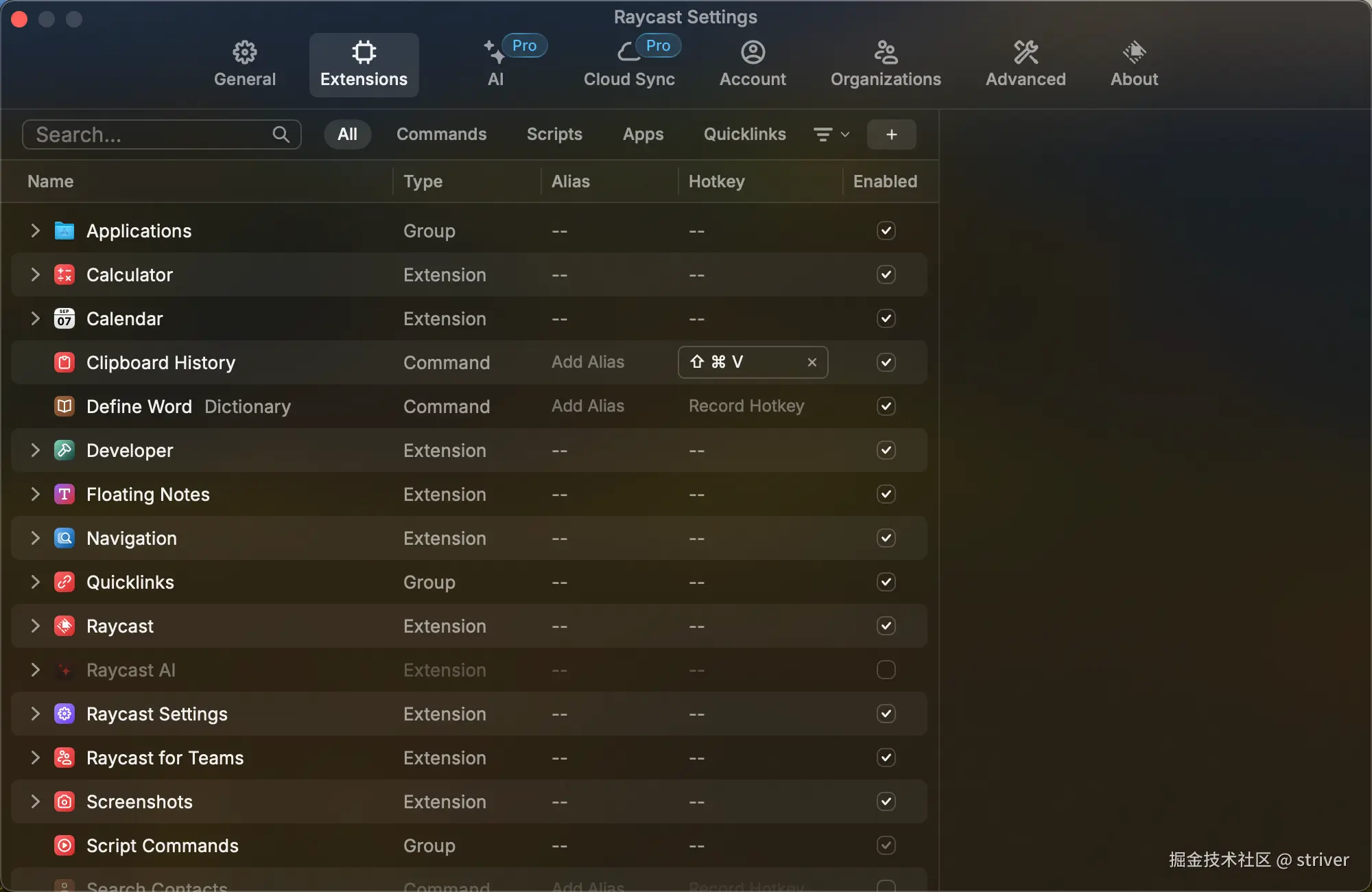This screenshot has width=1372, height=892.
Task: Open the Advanced tools icon tab
Action: [x=1026, y=52]
